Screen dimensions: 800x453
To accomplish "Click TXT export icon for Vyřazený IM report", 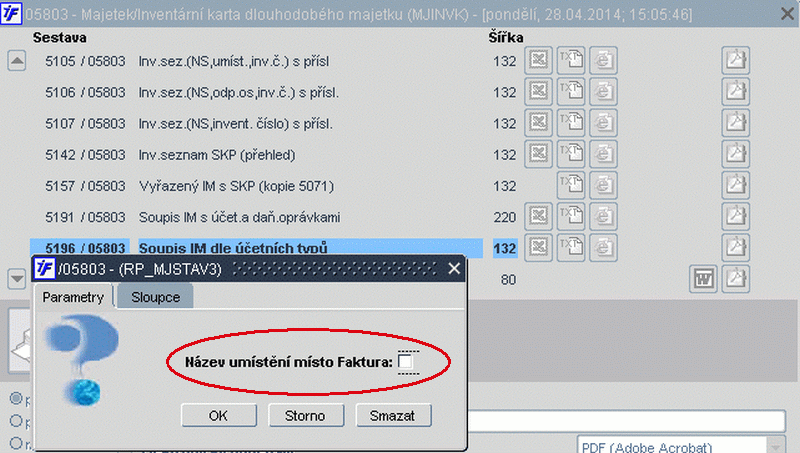I will point(570,185).
